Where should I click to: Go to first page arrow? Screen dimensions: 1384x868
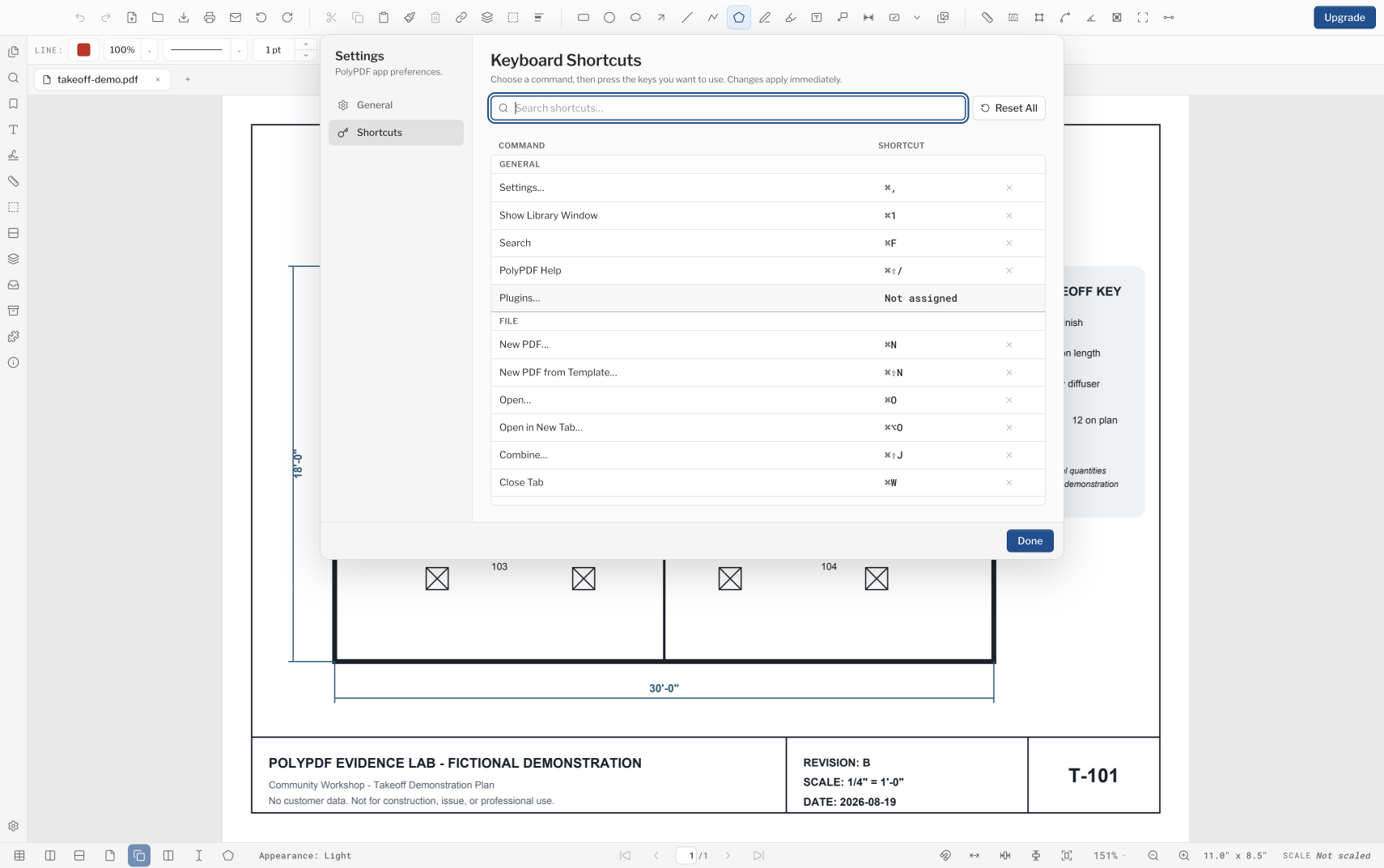point(625,855)
